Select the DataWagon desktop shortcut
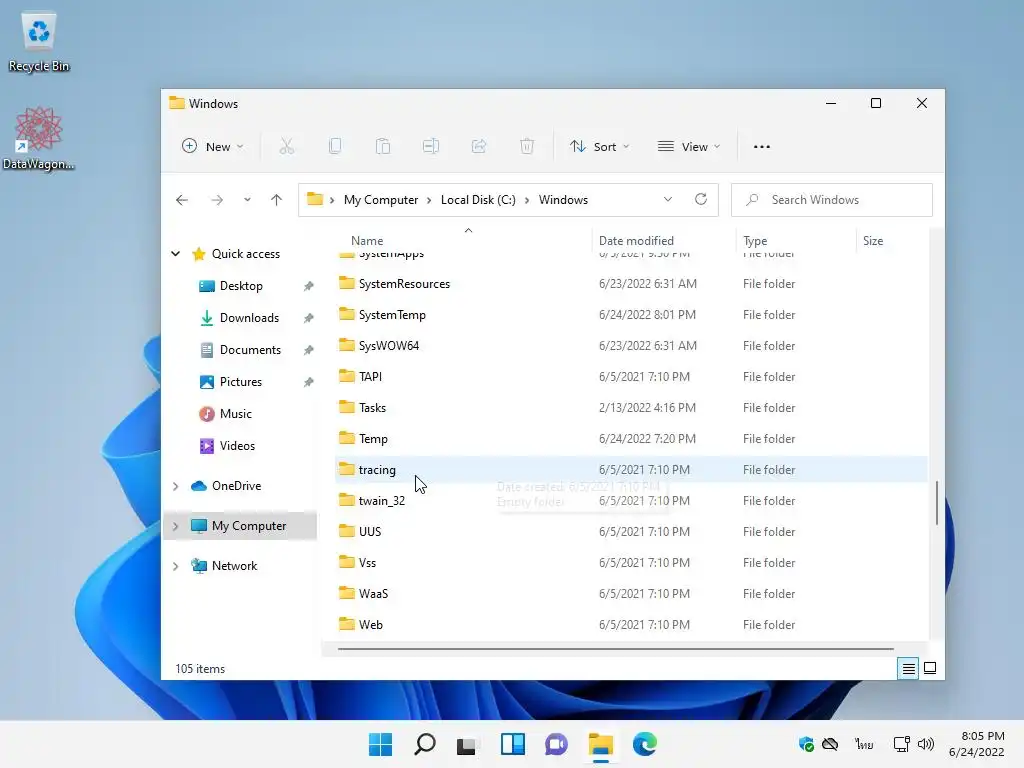This screenshot has width=1024, height=768. 39,138
